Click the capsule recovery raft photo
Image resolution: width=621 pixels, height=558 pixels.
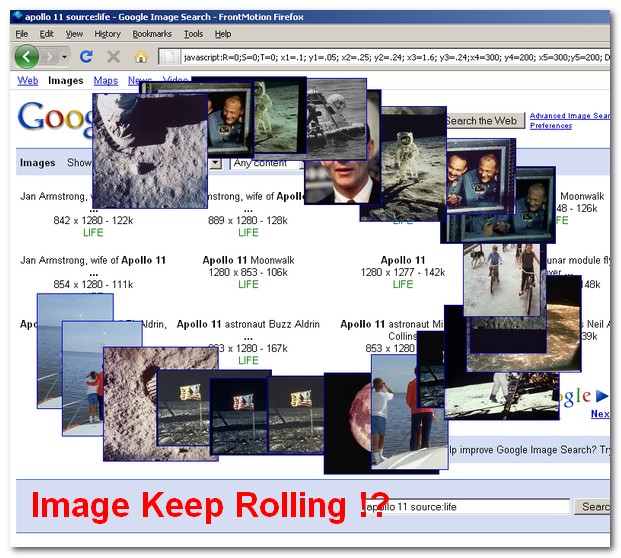337,119
